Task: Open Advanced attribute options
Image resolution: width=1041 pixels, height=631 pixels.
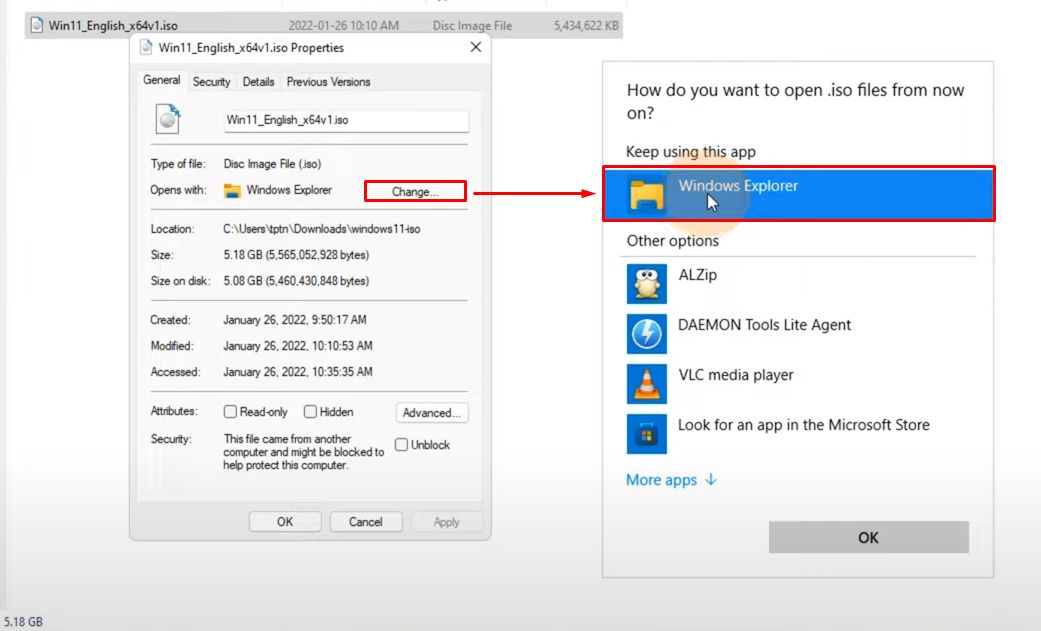Action: (x=431, y=412)
